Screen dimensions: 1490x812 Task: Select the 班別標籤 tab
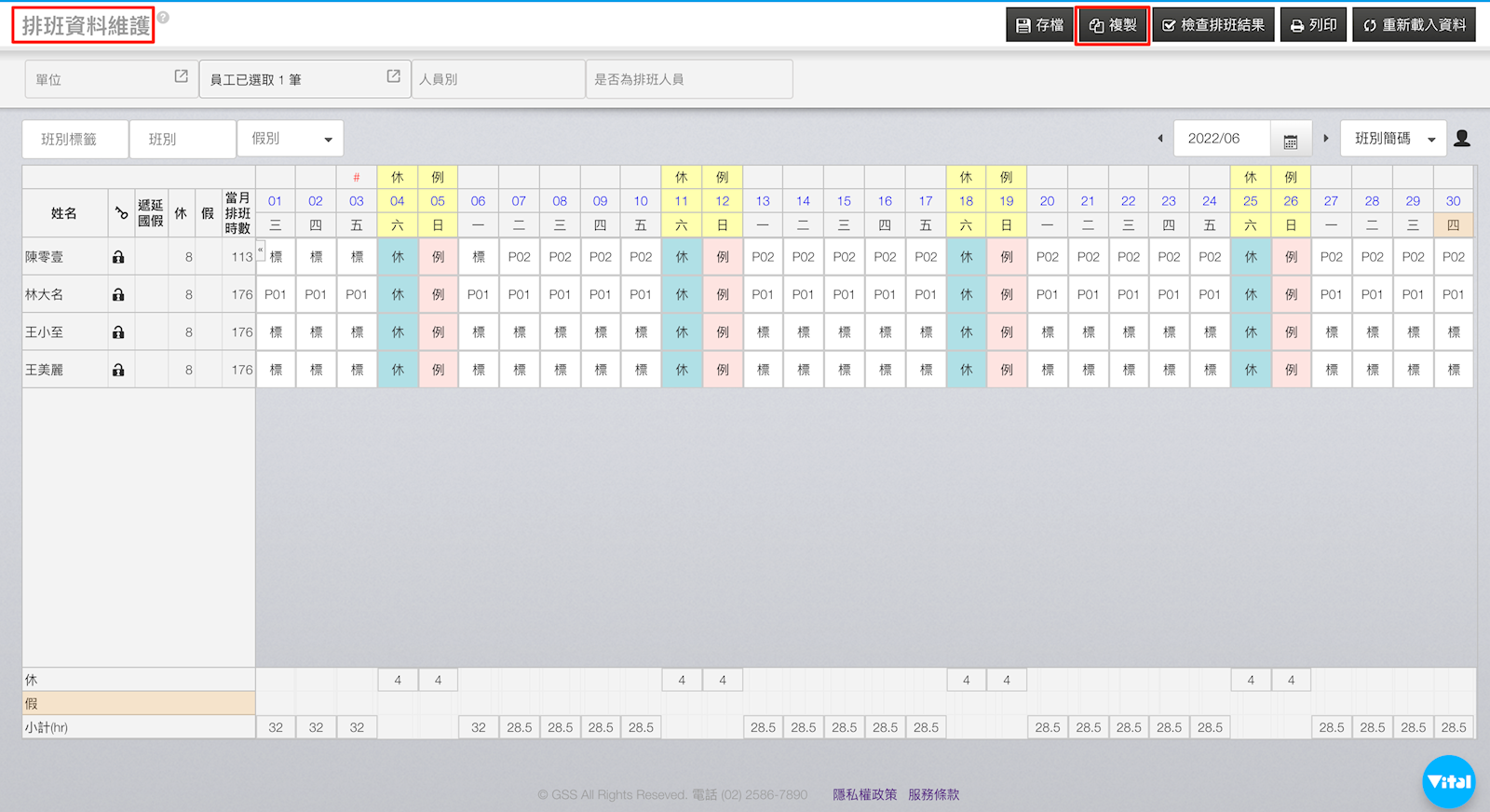tap(74, 139)
